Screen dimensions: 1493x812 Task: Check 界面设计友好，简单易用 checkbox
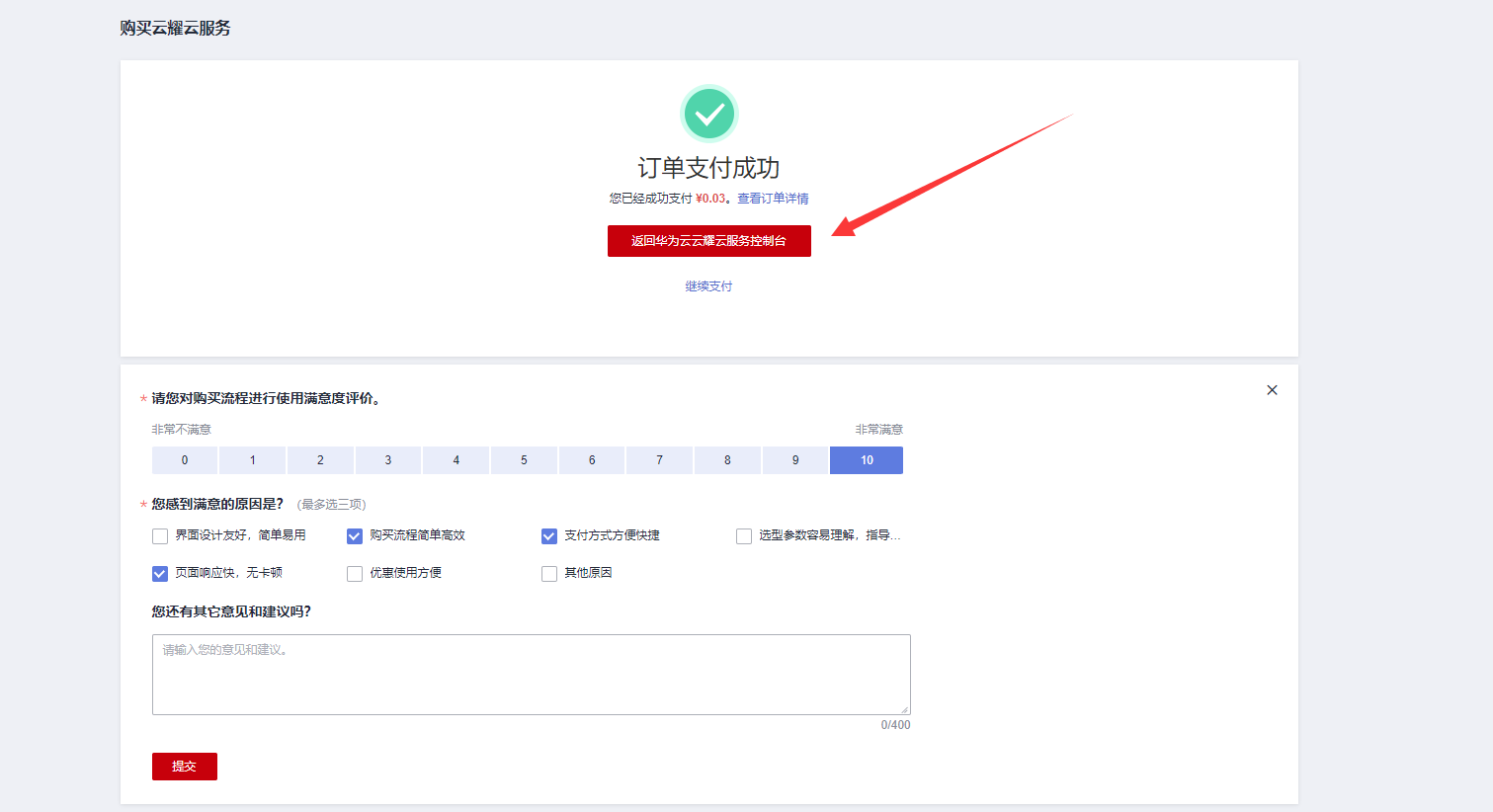160,536
